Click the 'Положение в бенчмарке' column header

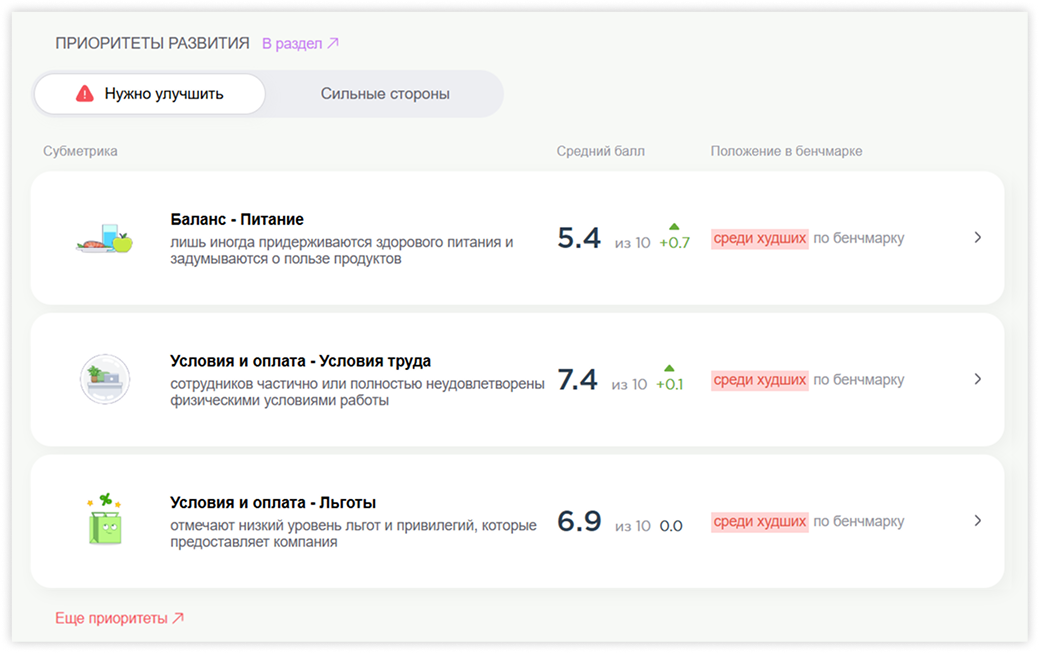(787, 151)
